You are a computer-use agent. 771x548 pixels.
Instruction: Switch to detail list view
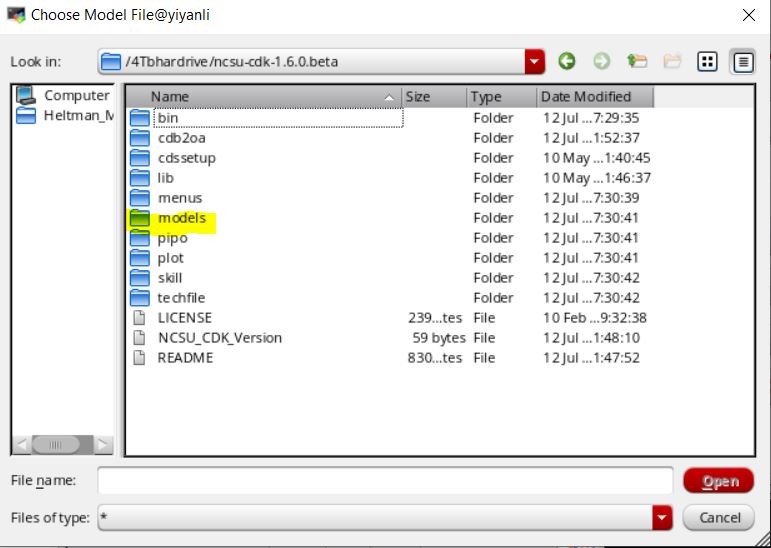pos(742,61)
